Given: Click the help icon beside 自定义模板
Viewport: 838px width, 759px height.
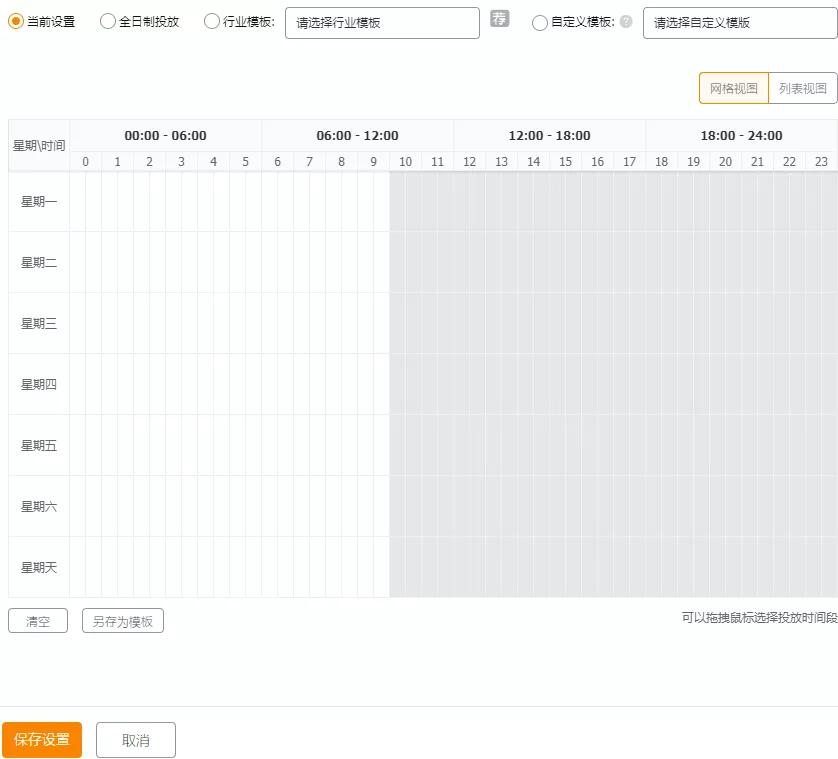Looking at the screenshot, I should pyautogui.click(x=627, y=19).
